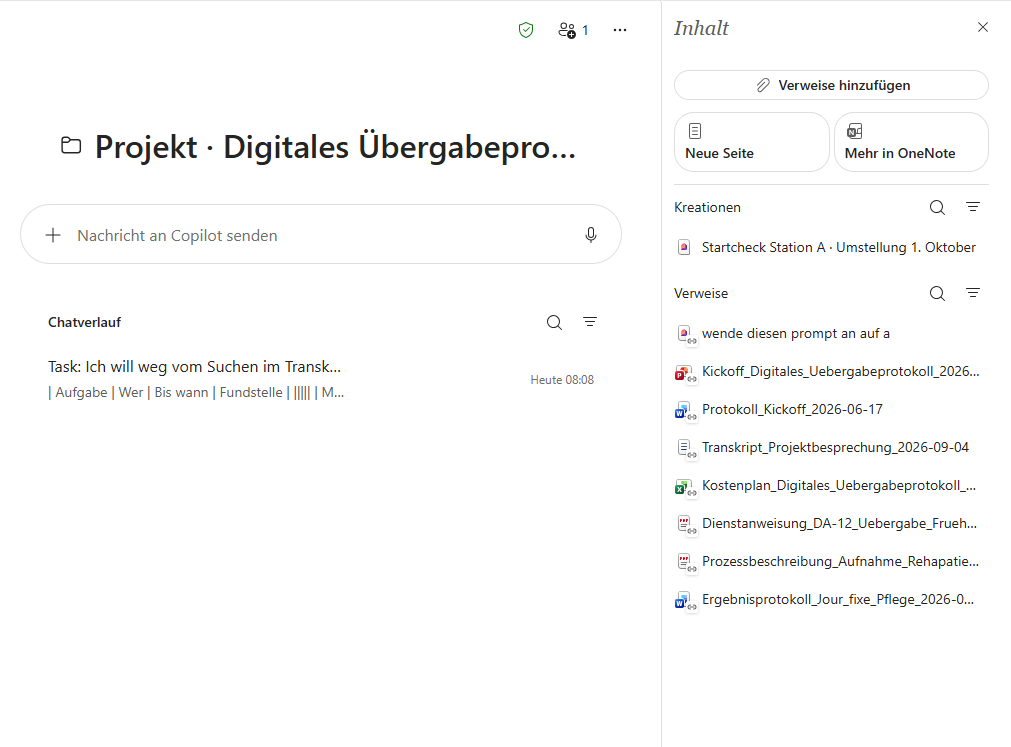
Task: Click the Heute 08:08 timestamp
Action: click(x=562, y=380)
